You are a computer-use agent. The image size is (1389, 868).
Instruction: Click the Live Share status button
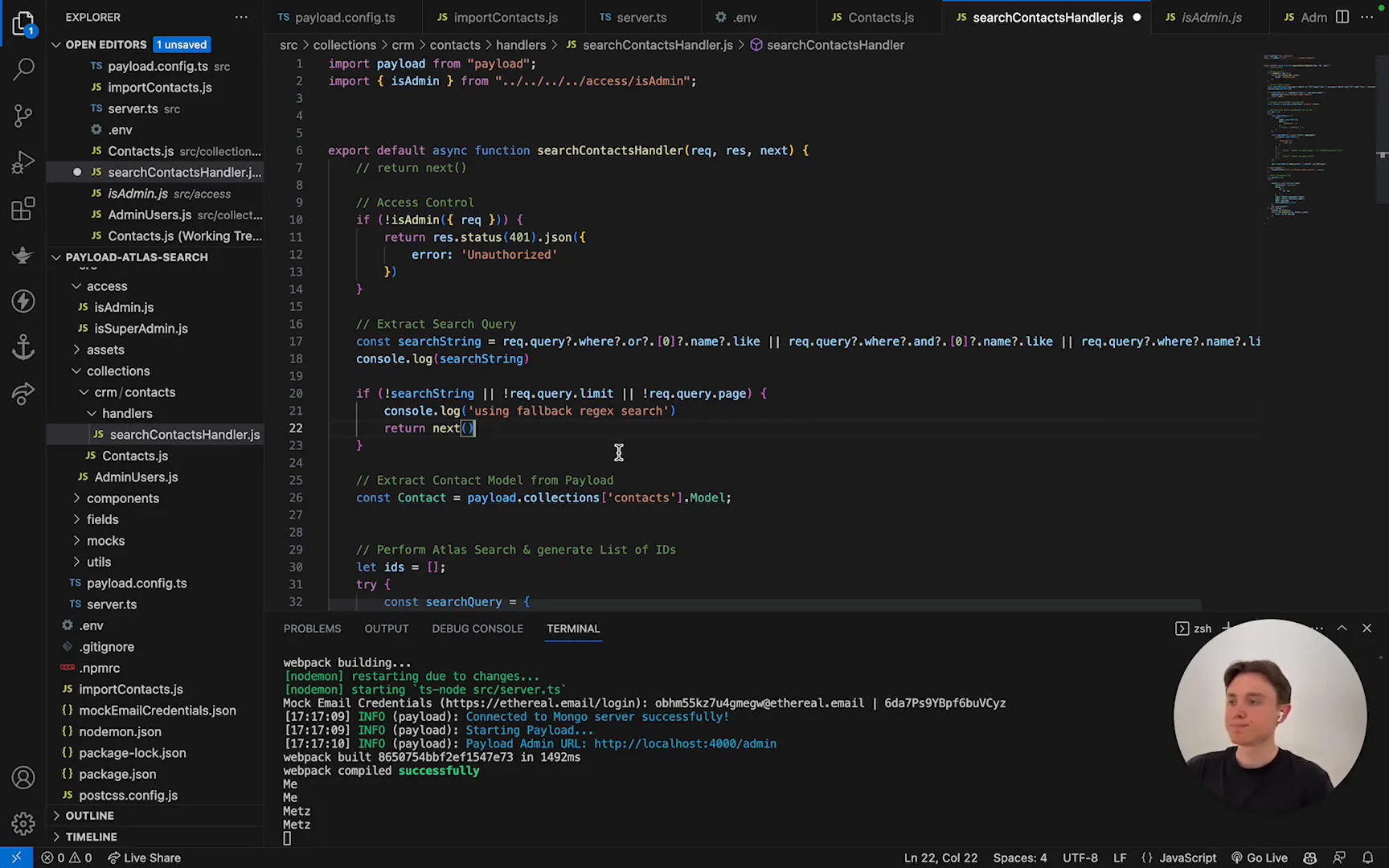(x=144, y=858)
